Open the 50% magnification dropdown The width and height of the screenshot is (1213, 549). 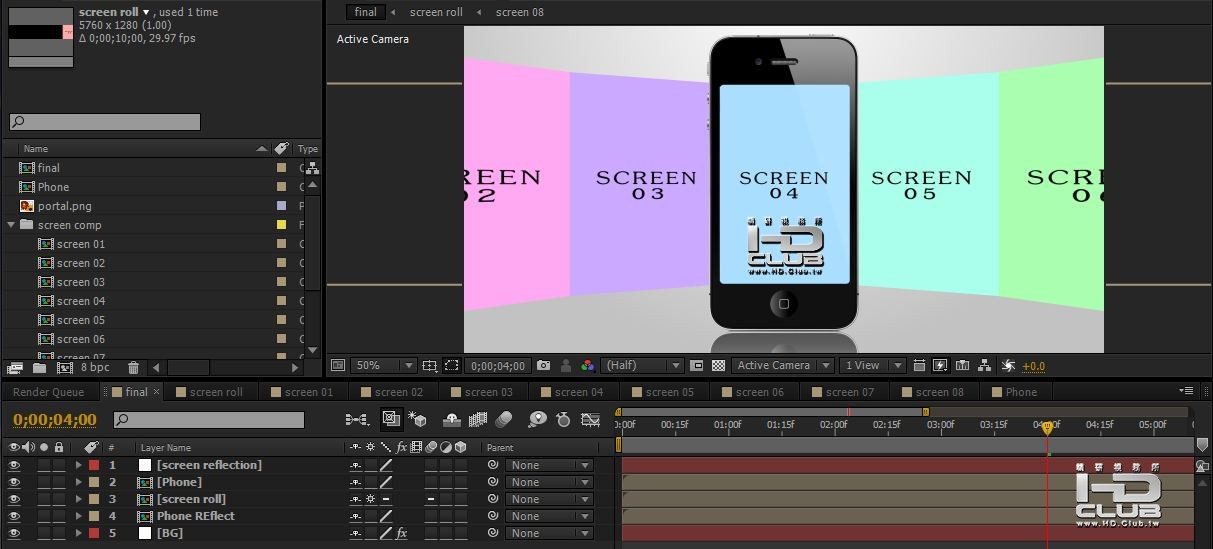pos(383,366)
